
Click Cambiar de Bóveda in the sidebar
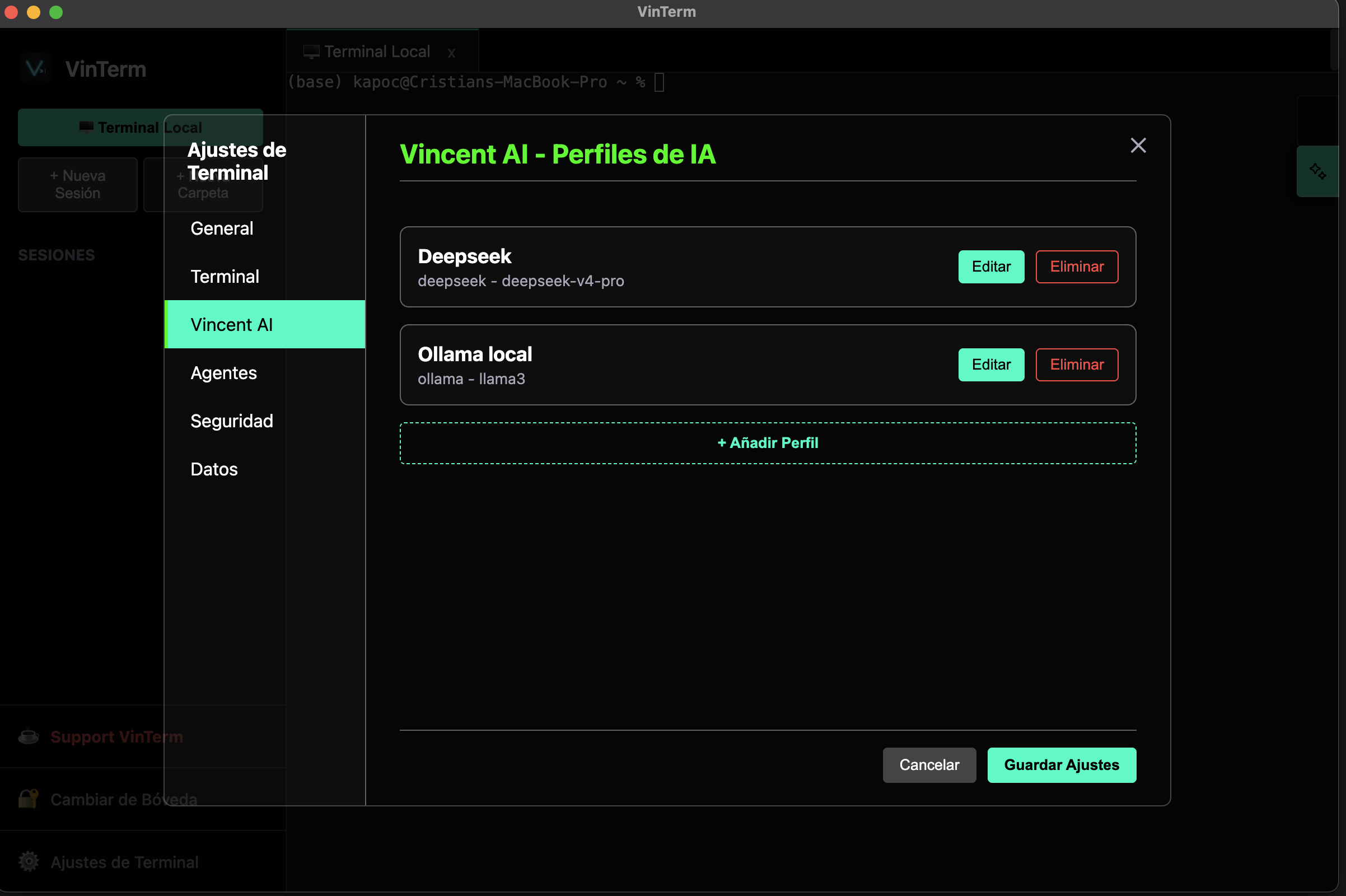pos(124,800)
